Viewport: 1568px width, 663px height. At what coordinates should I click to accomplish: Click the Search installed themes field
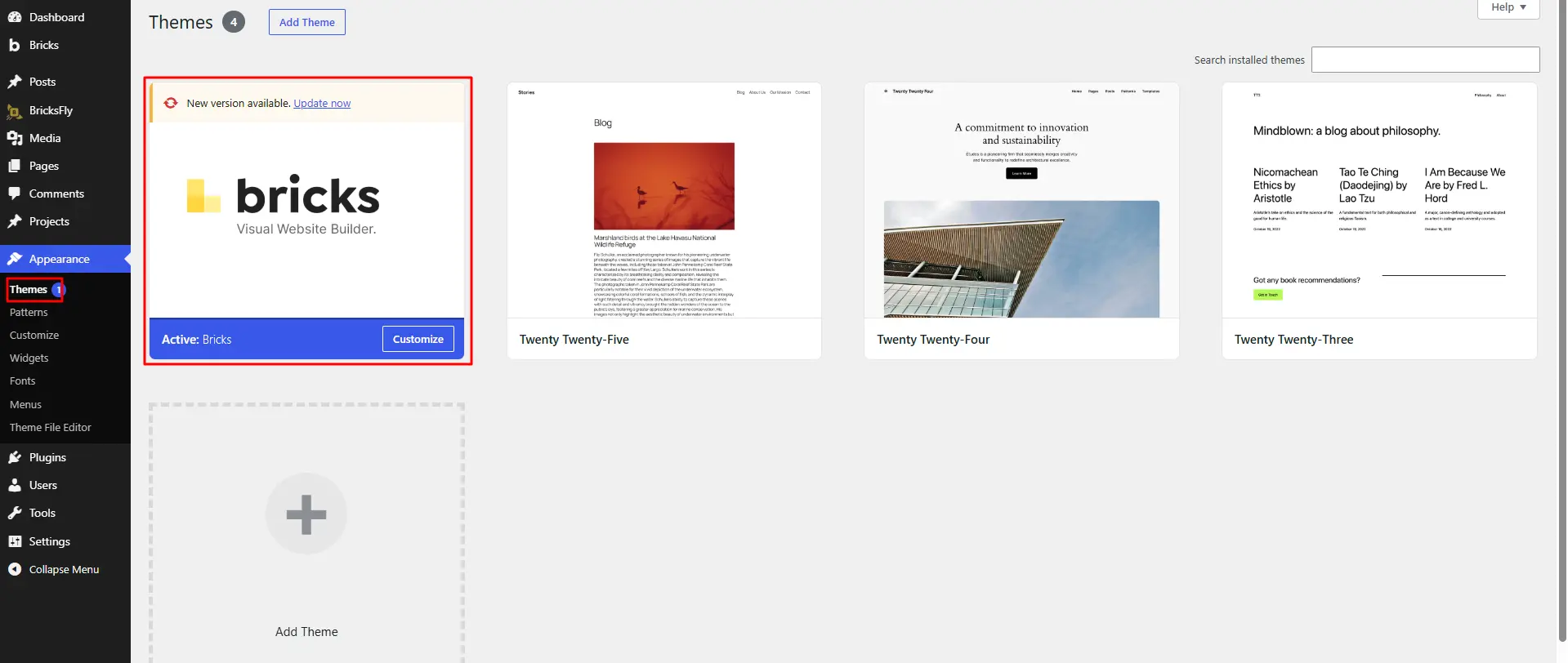[1426, 60]
